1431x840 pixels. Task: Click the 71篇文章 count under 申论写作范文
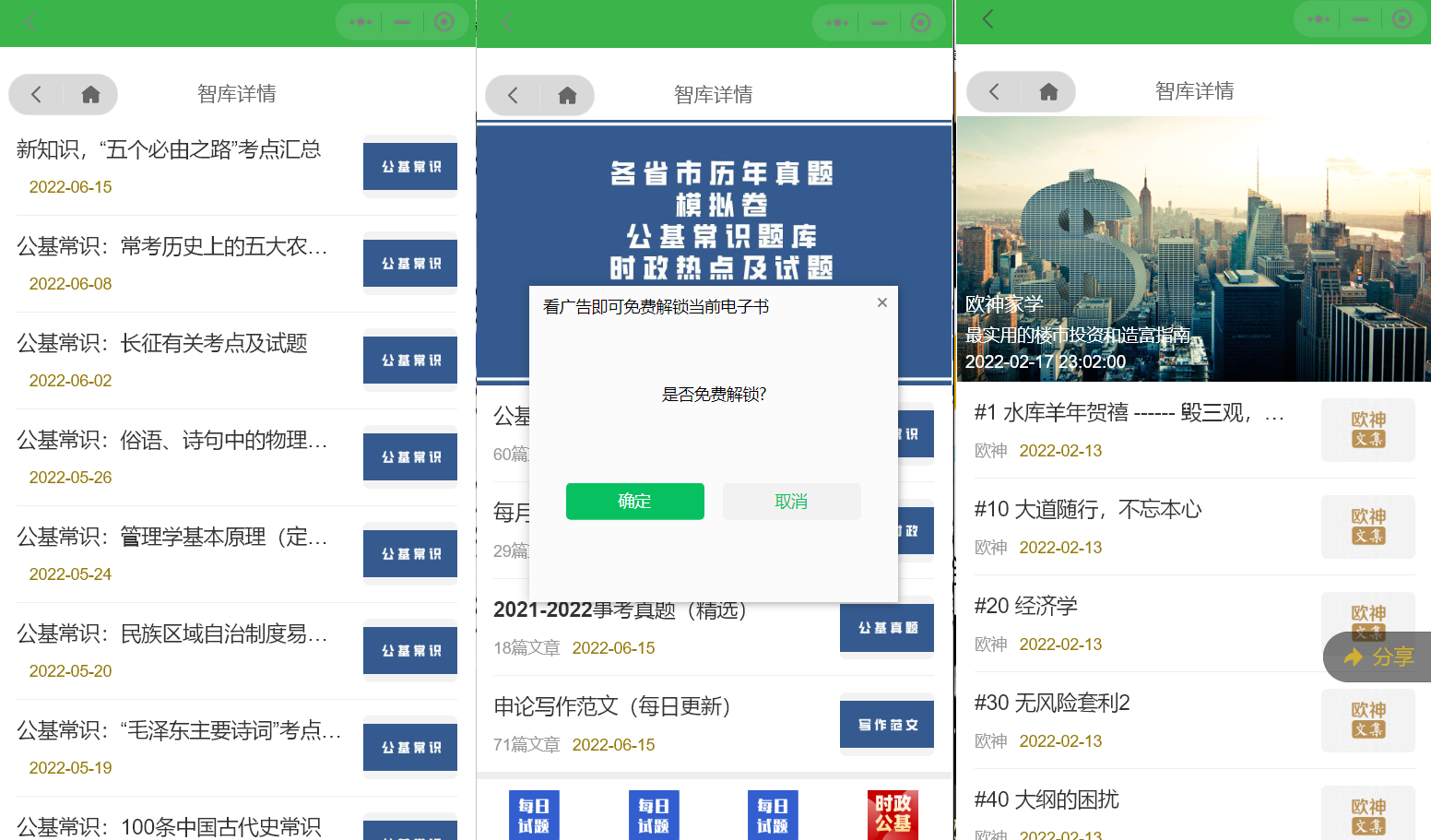point(526,745)
